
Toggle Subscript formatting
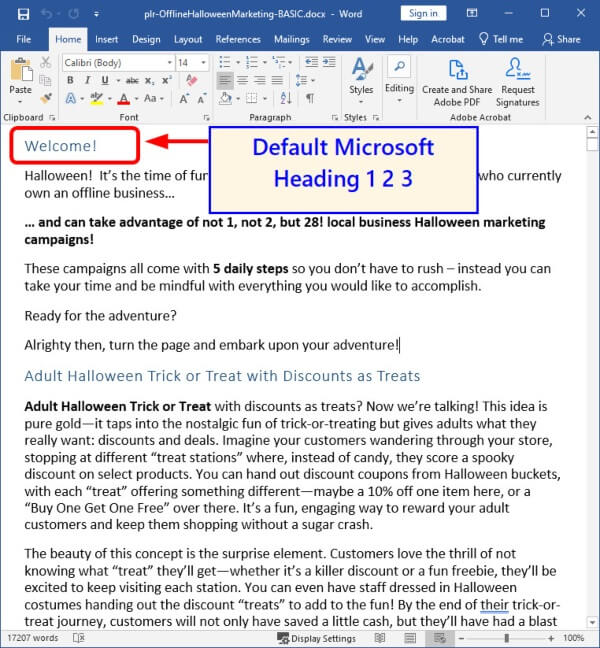pos(150,81)
